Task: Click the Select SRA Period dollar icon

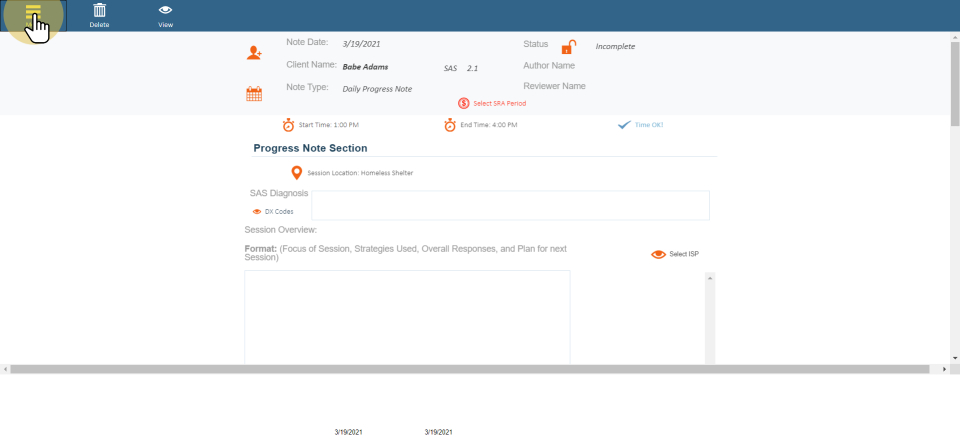Action: (x=464, y=103)
